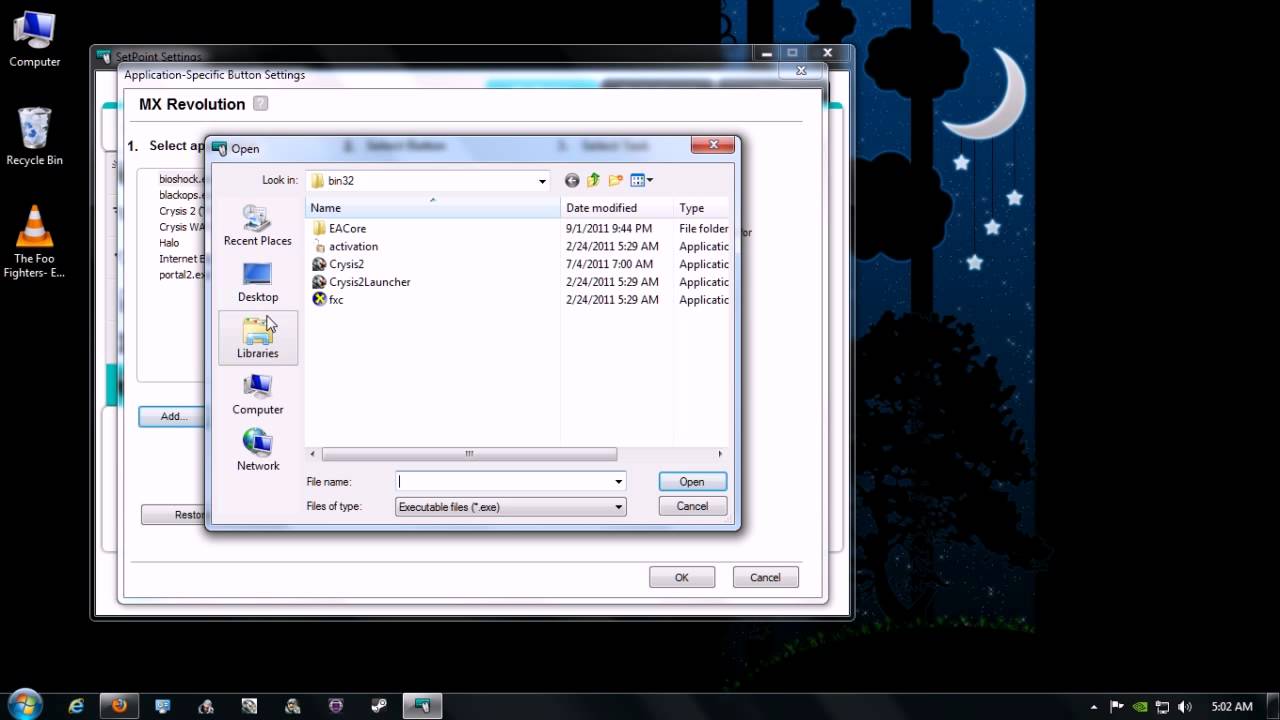Switch to Firefox in the taskbar
Screen dimensions: 1280x720
(x=119, y=706)
